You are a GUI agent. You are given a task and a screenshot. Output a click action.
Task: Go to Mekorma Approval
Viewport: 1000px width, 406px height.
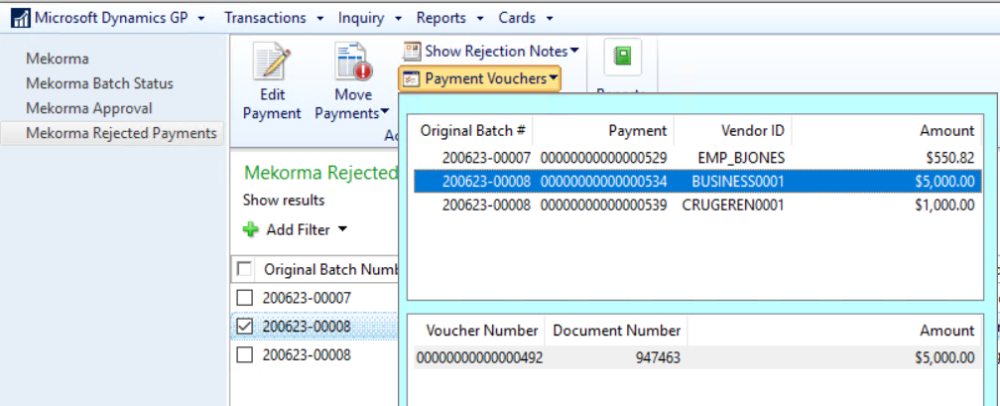tap(89, 108)
